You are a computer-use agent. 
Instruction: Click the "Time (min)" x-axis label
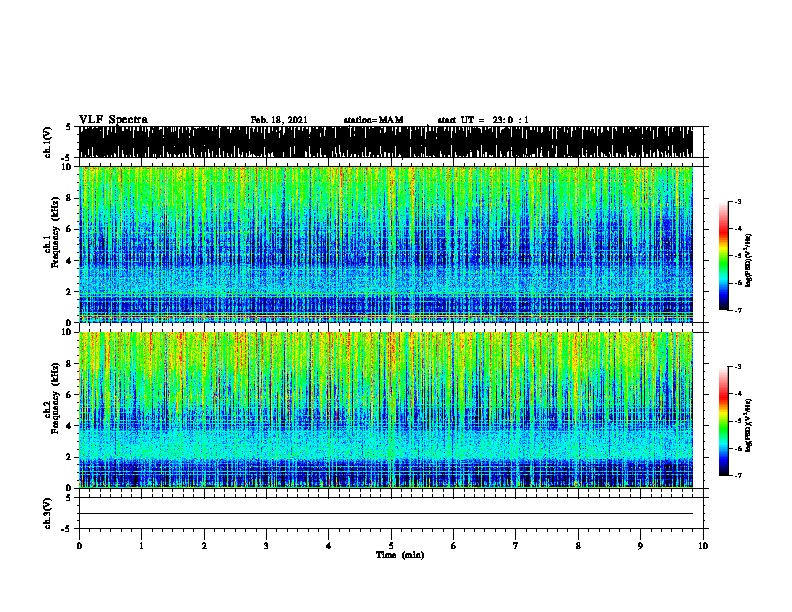click(x=400, y=555)
